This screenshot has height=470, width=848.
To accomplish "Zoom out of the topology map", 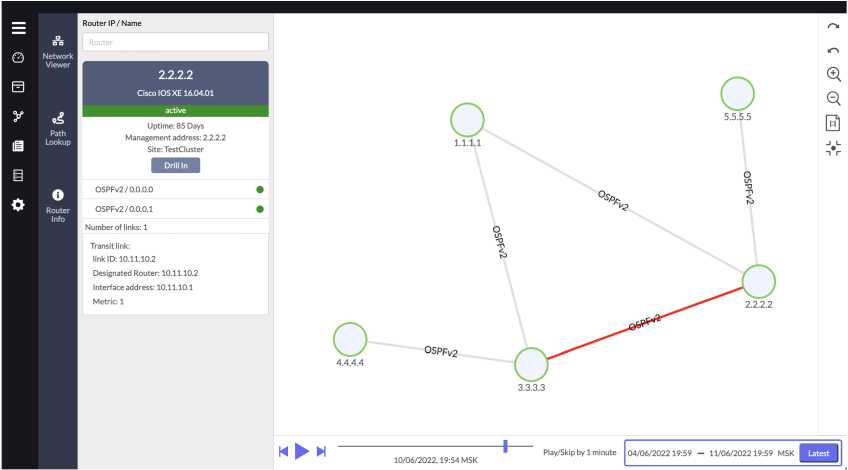I will click(833, 98).
